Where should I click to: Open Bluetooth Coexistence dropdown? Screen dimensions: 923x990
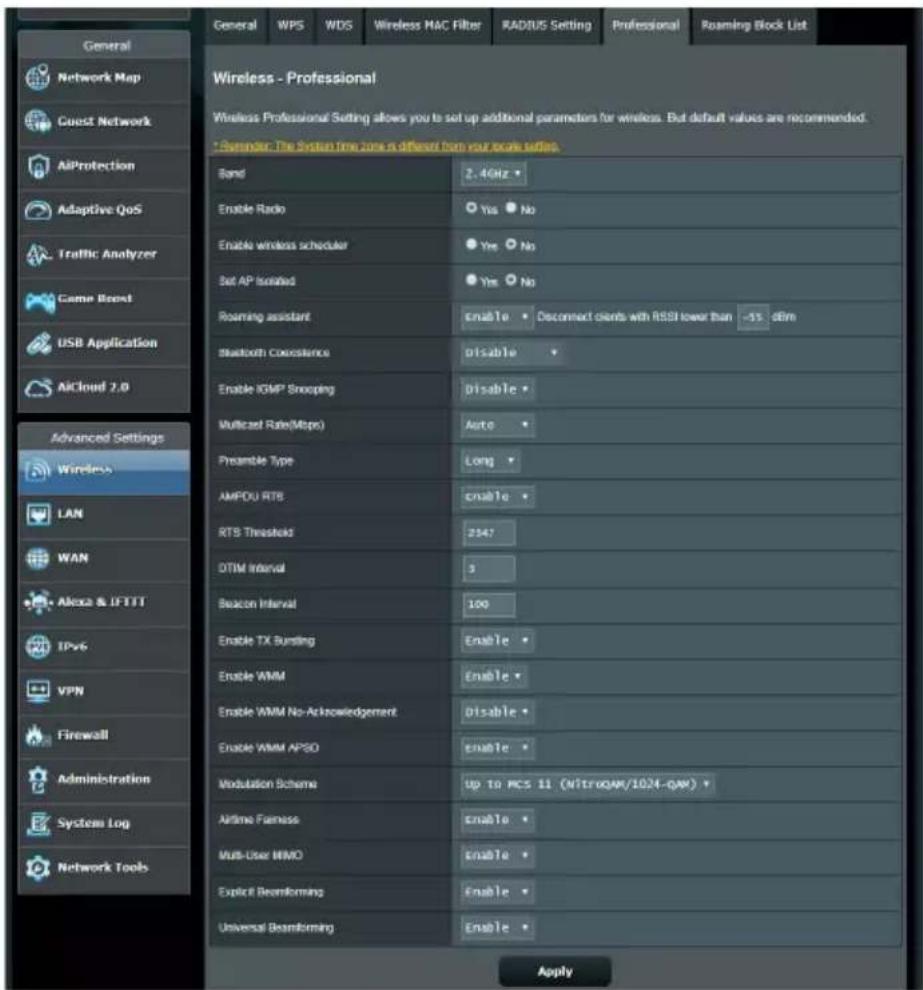pyautogui.click(x=511, y=352)
